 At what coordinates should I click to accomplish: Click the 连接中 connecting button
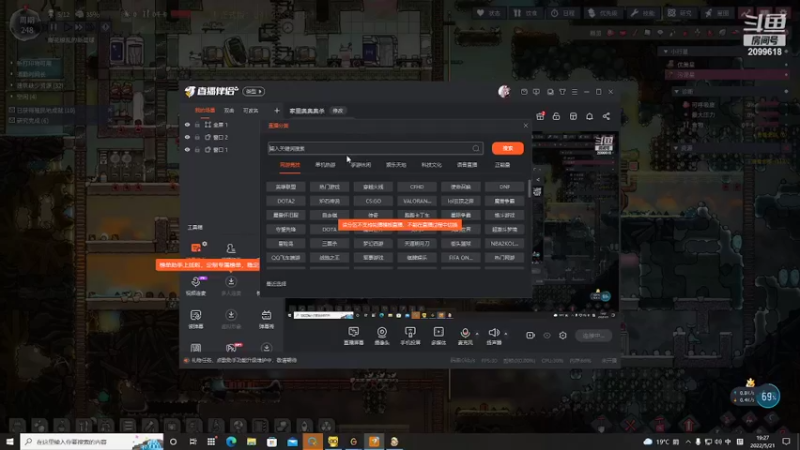pyautogui.click(x=593, y=335)
